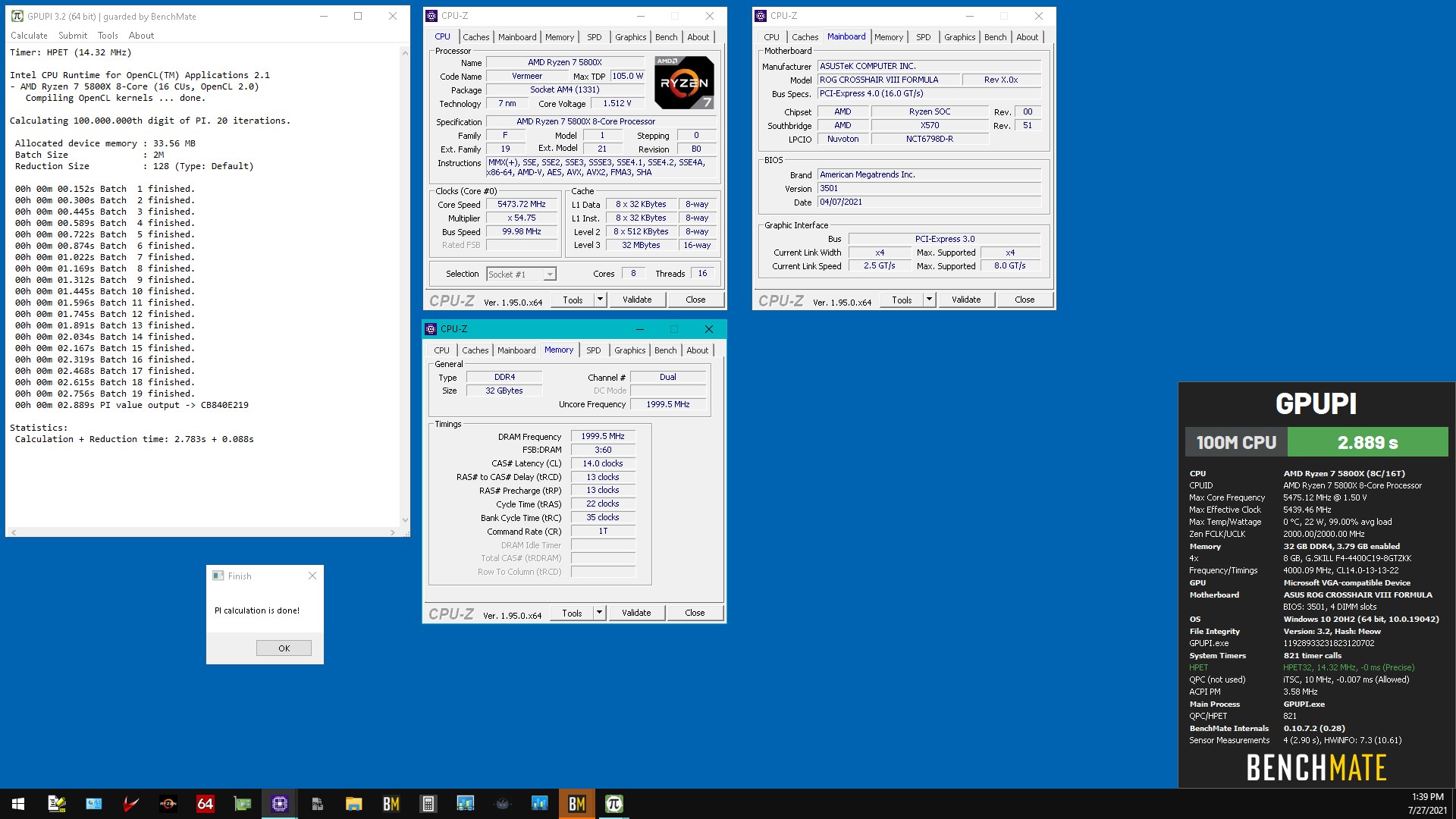Screen dimensions: 1456x819
Task: Switch to the GPUPI pi taskbar icon
Action: [613, 804]
